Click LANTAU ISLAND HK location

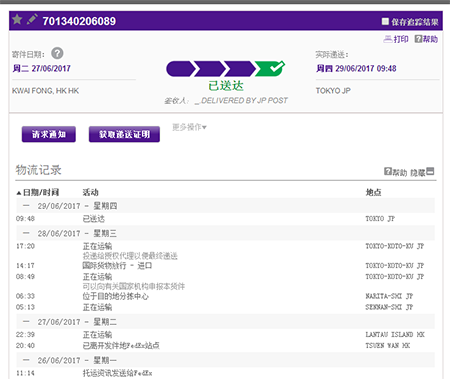tap(395, 334)
